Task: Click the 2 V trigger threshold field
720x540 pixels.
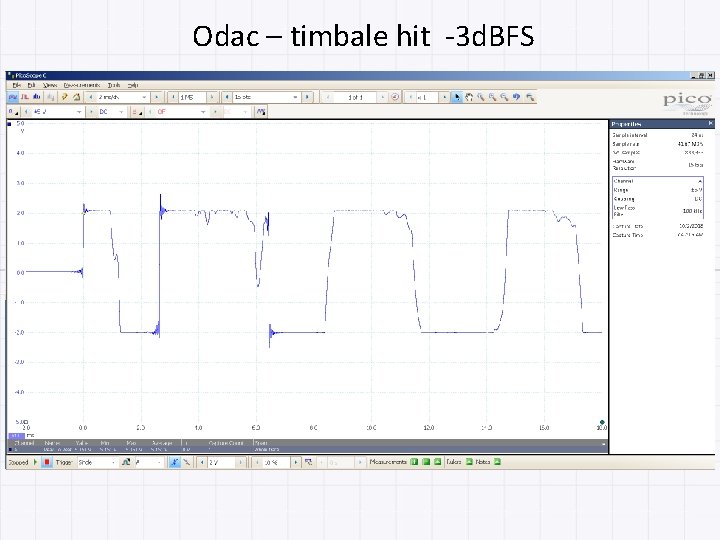Action: pos(221,462)
